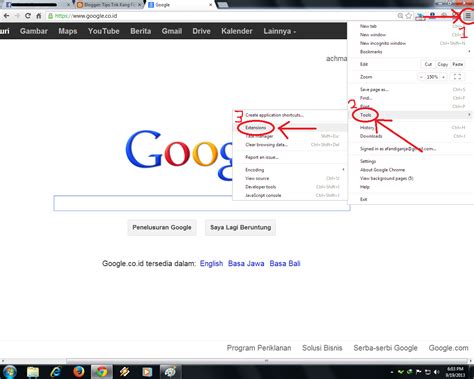This screenshot has width=474, height=379.
Task: Click the Windows Start orb
Action: click(x=9, y=371)
